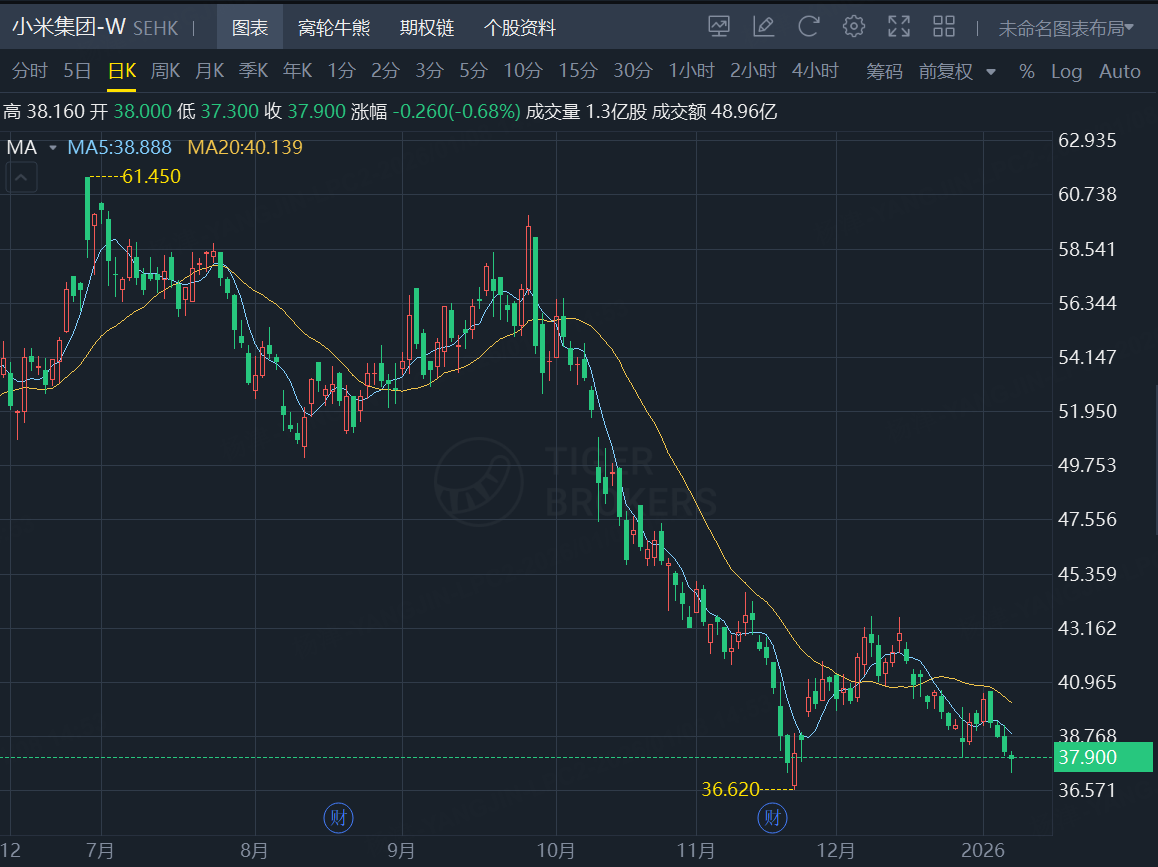Open the chart indicator icon in toolbar
The width and height of the screenshot is (1158, 867).
[x=719, y=27]
